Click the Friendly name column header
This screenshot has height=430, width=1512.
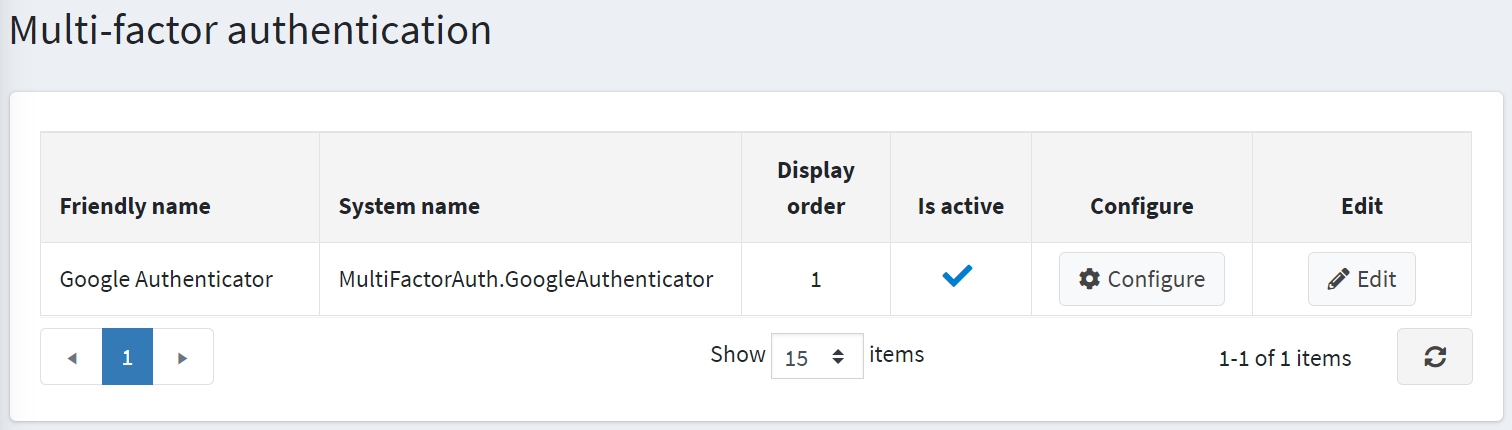click(135, 207)
